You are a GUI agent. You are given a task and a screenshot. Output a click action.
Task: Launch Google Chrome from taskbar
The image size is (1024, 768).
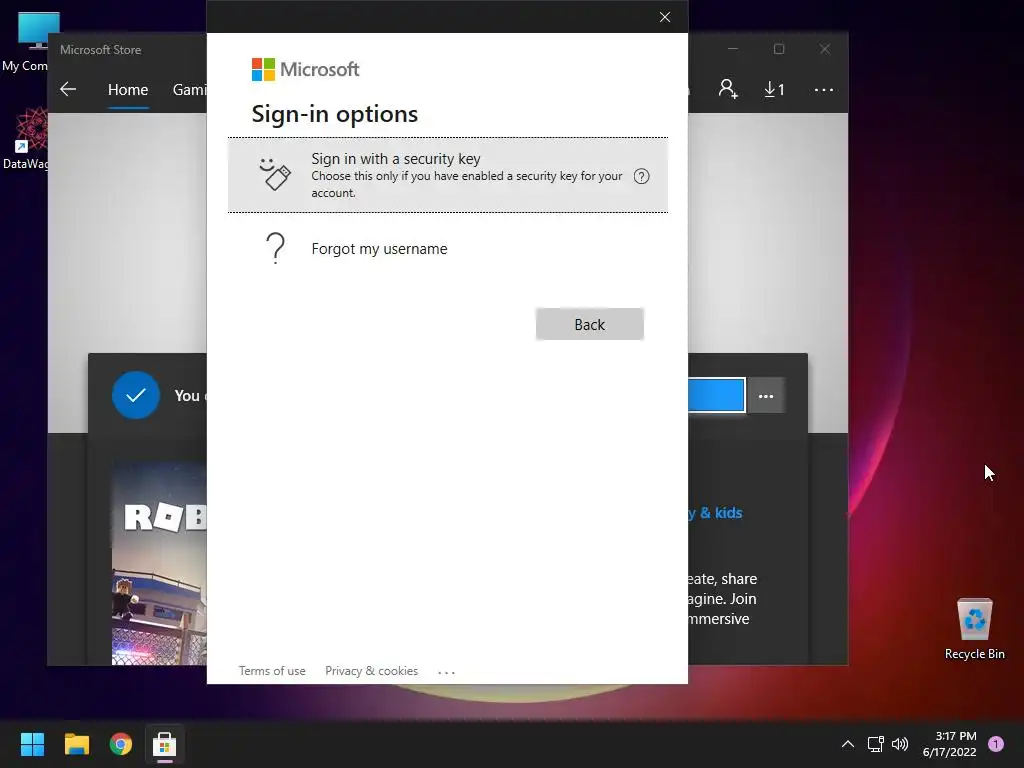pos(121,744)
